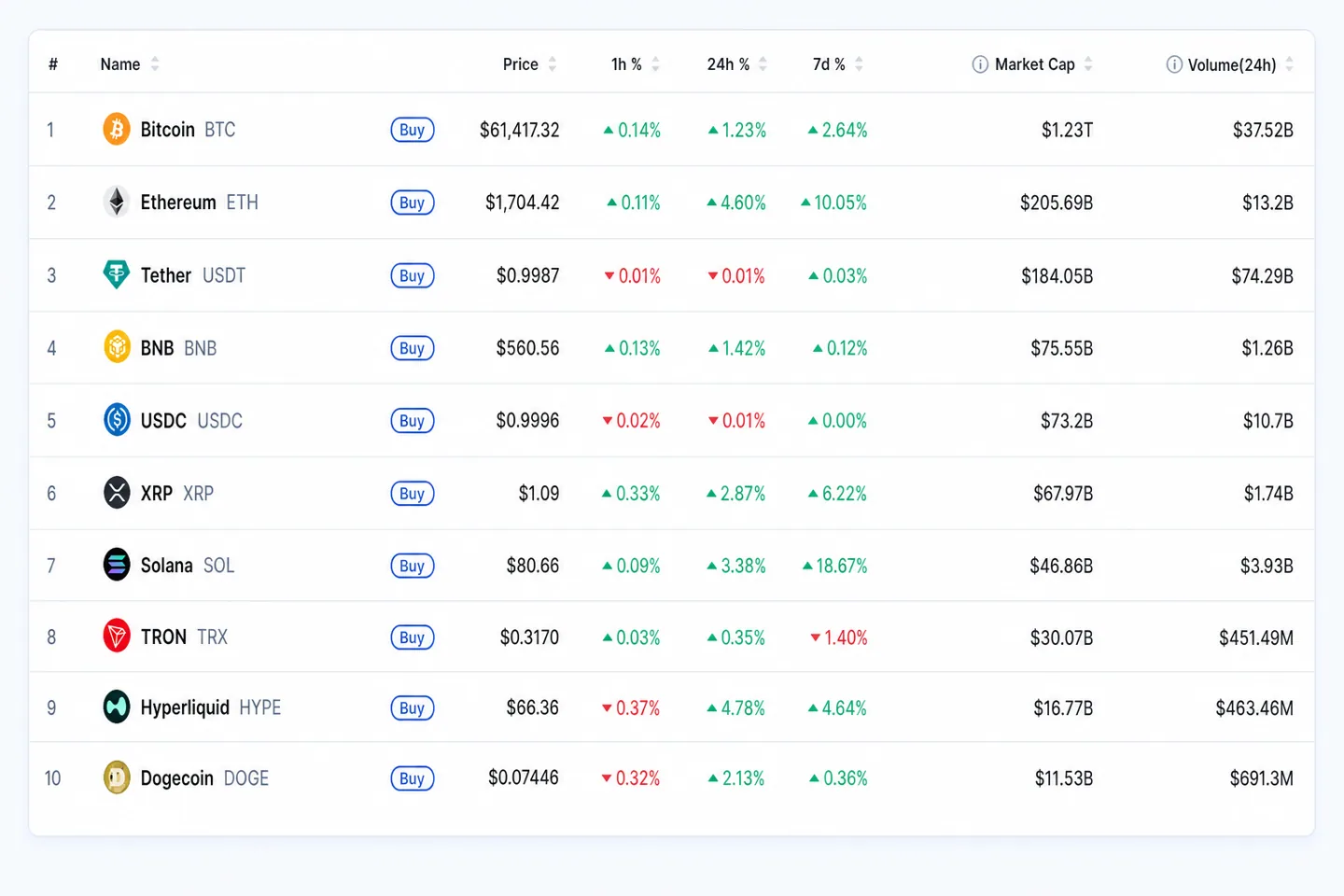1344x896 pixels.
Task: Click Tether's 24h volume $74.29B
Action: (1263, 275)
